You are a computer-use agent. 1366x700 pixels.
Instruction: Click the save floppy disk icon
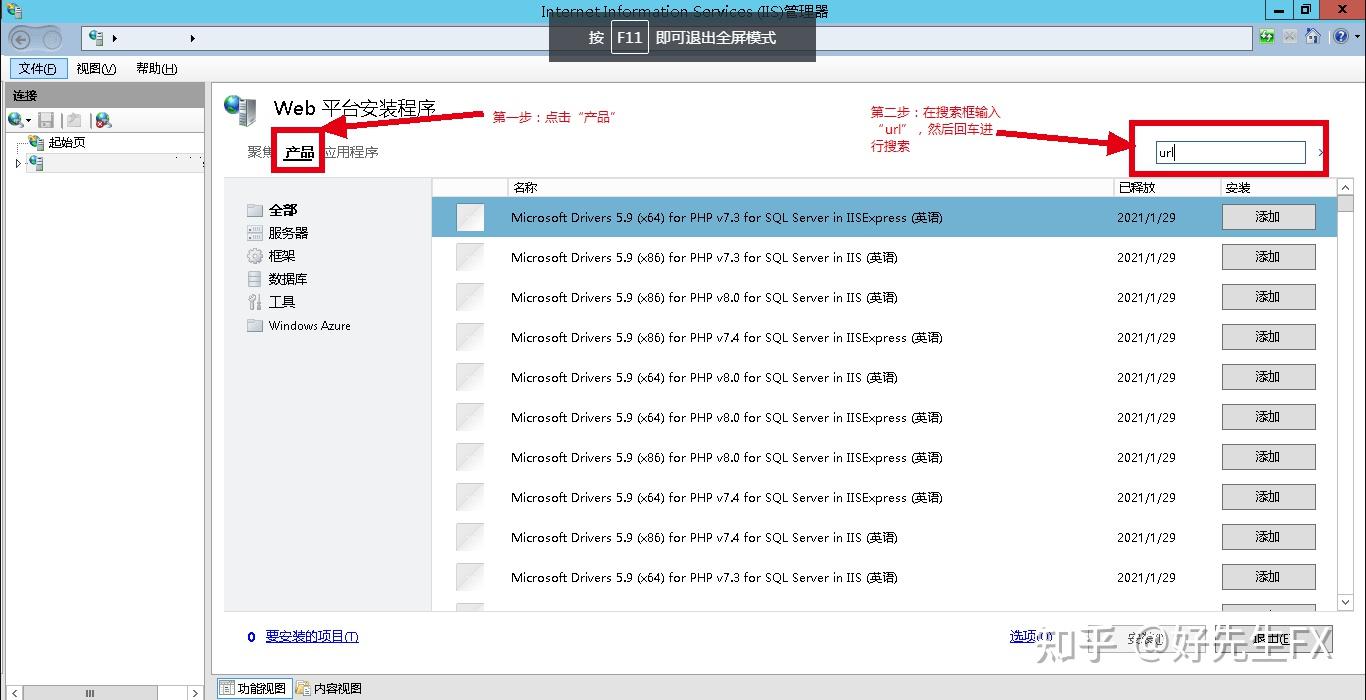[x=46, y=120]
